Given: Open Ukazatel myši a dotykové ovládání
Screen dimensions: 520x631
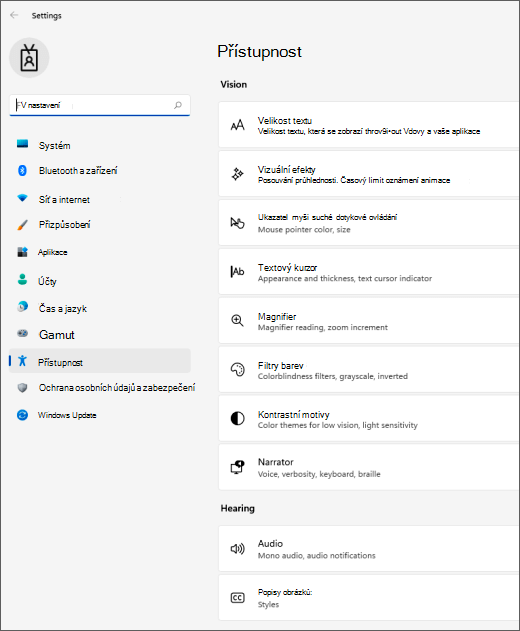Looking at the screenshot, I should pos(369,223).
